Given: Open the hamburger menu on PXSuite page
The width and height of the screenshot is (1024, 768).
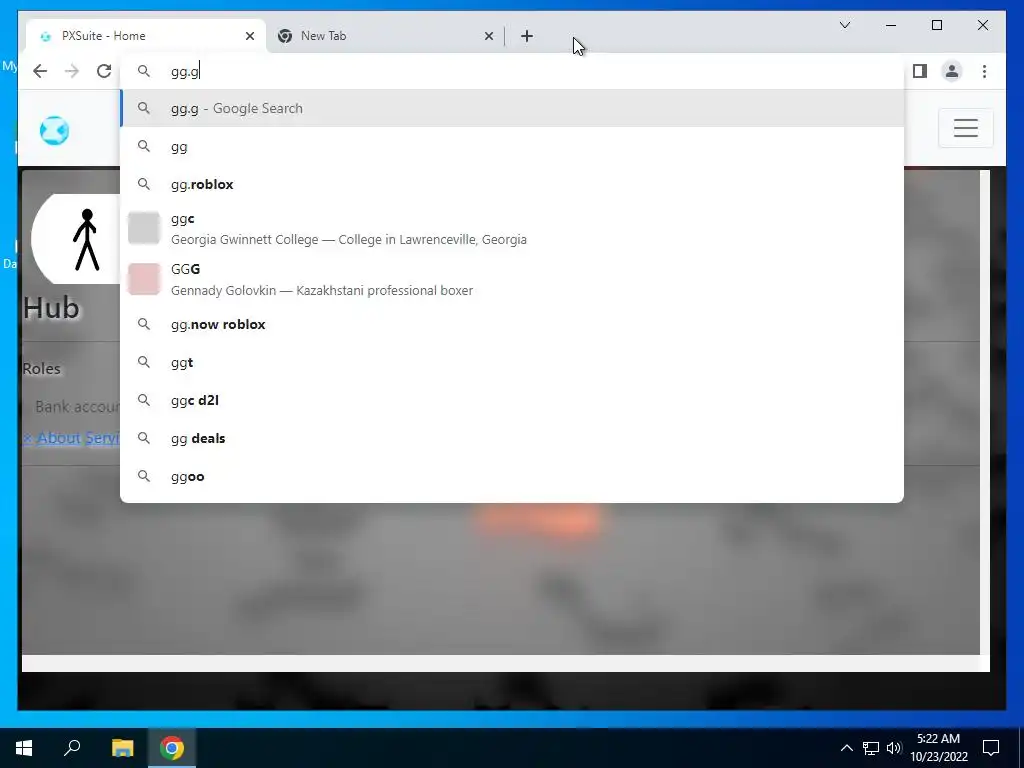Looking at the screenshot, I should pos(965,128).
